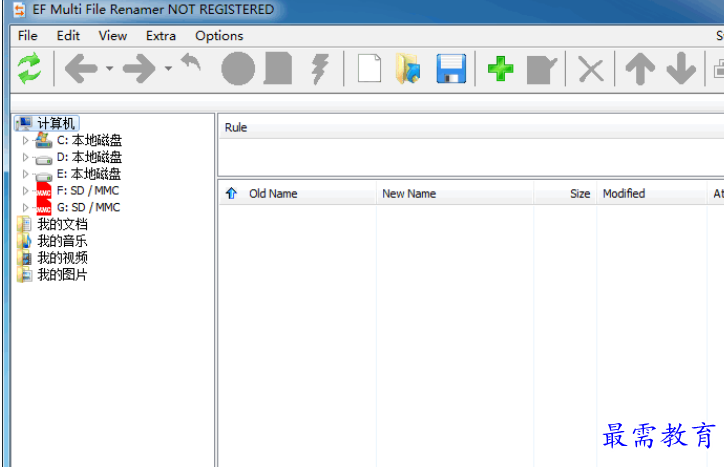Screen dimensions: 724x467
Task: Open the 我的视频 folder
Action: (62, 258)
